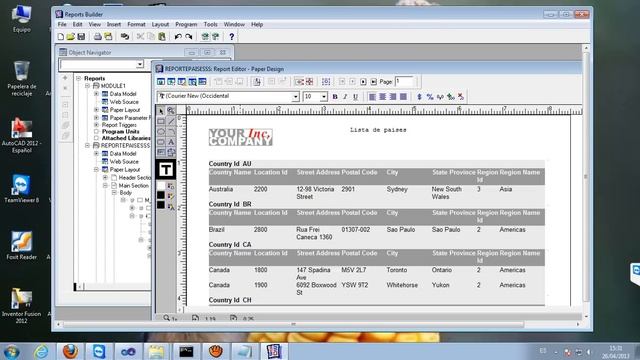This screenshot has height=360, width=640.
Task: Print the report using the printer icon
Action: [98, 37]
